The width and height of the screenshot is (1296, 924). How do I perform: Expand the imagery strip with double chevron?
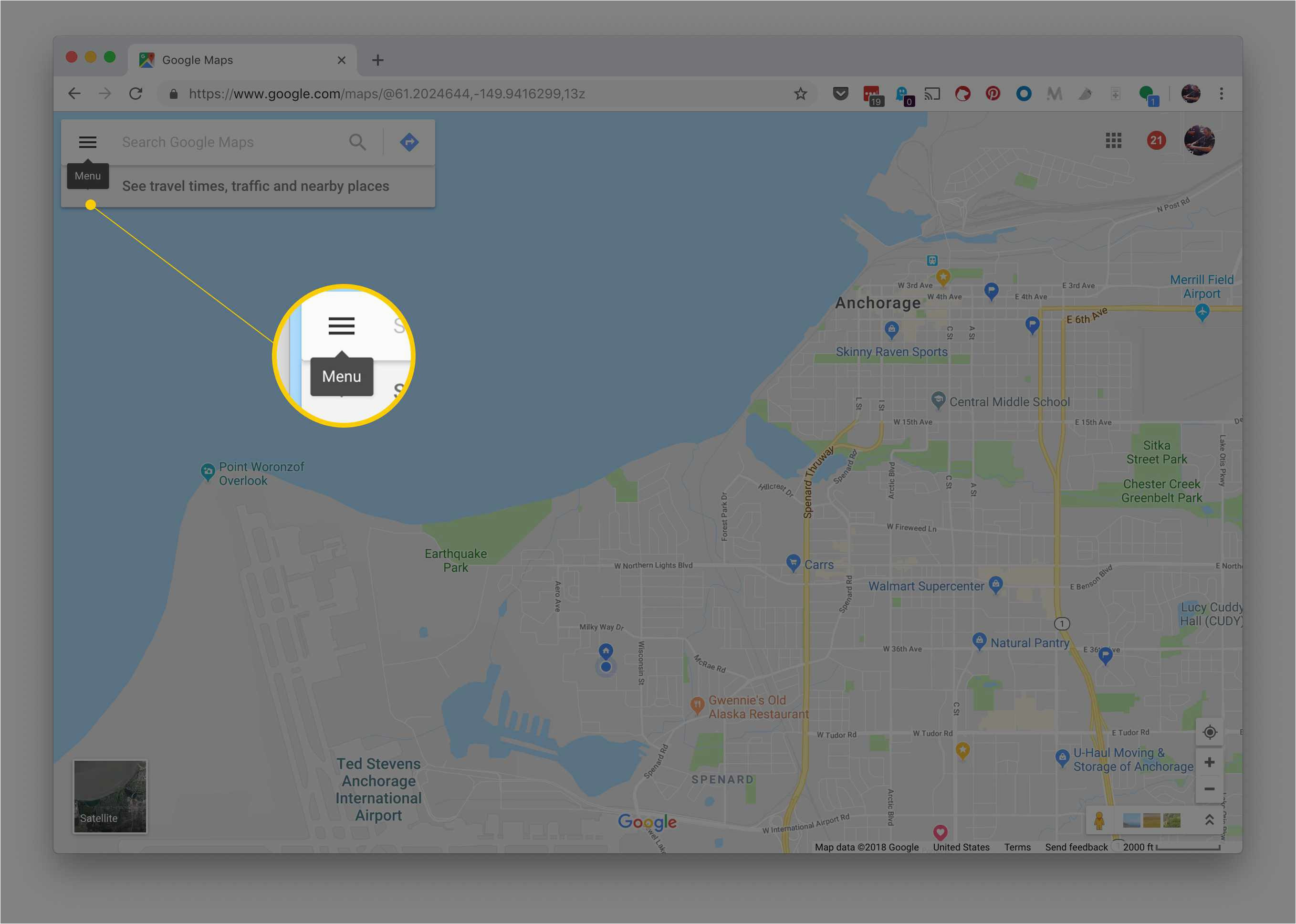pyautogui.click(x=1210, y=820)
